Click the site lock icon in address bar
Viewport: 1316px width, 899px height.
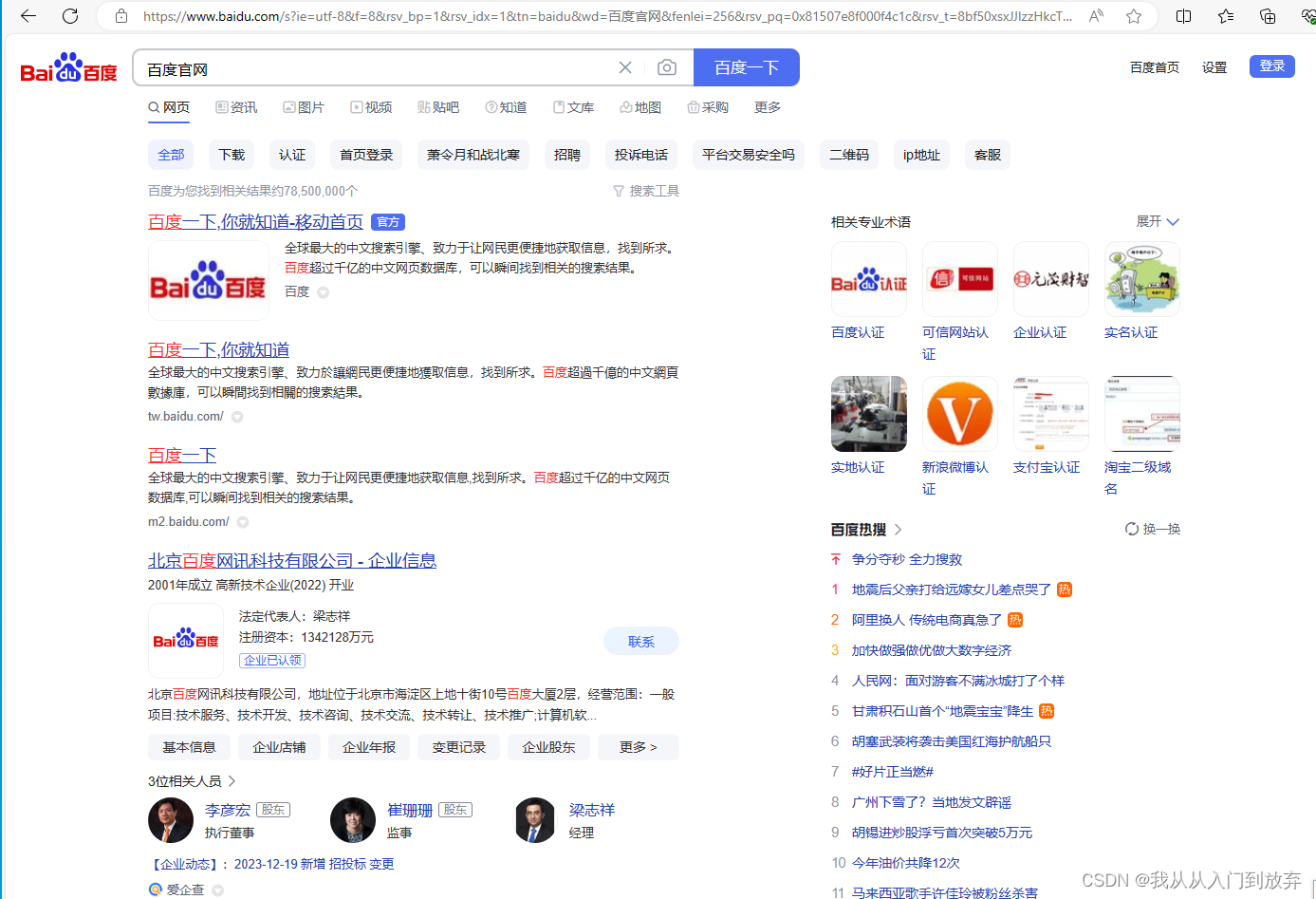(120, 16)
